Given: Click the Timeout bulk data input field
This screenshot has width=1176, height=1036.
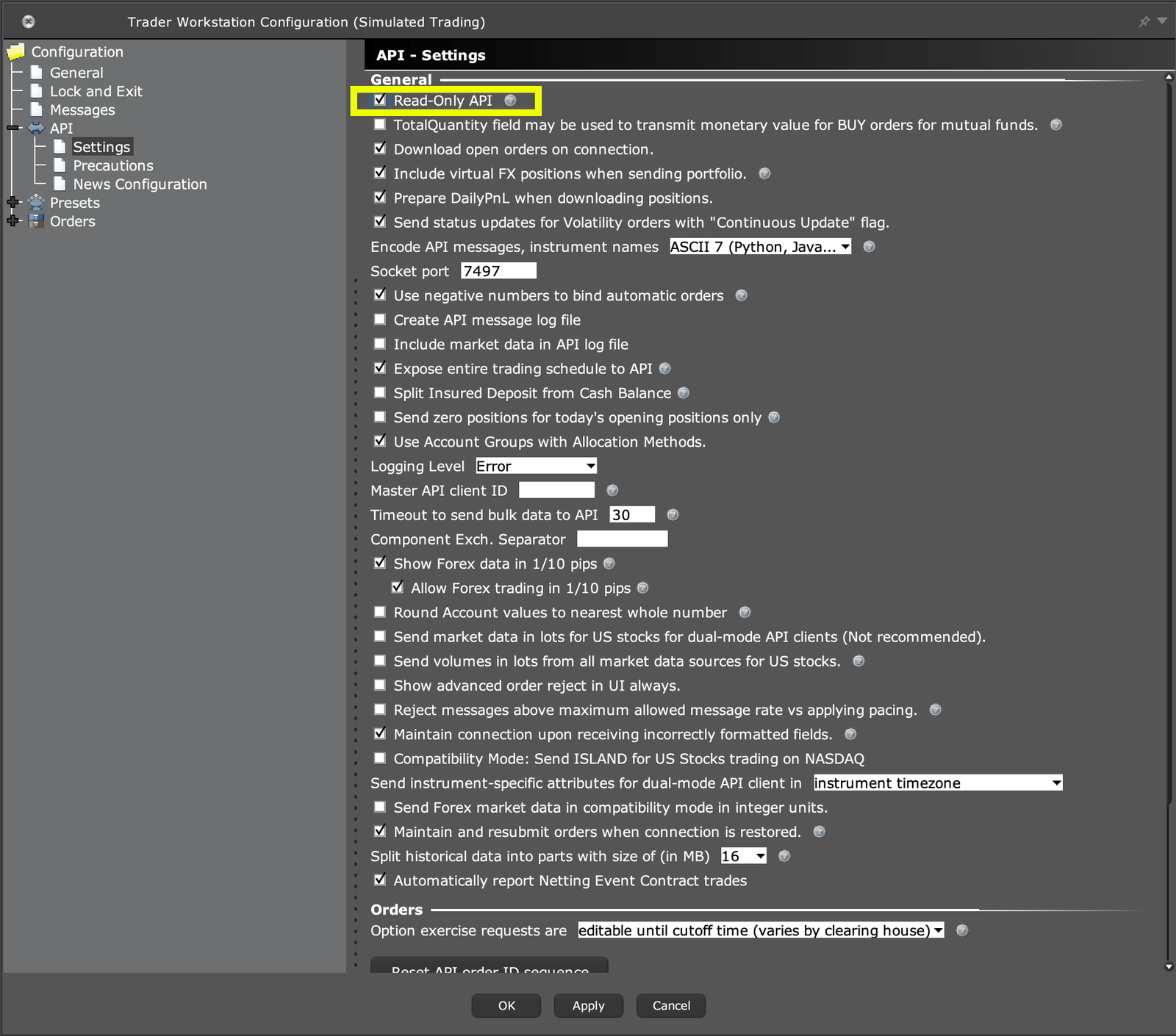Looking at the screenshot, I should 632,515.
